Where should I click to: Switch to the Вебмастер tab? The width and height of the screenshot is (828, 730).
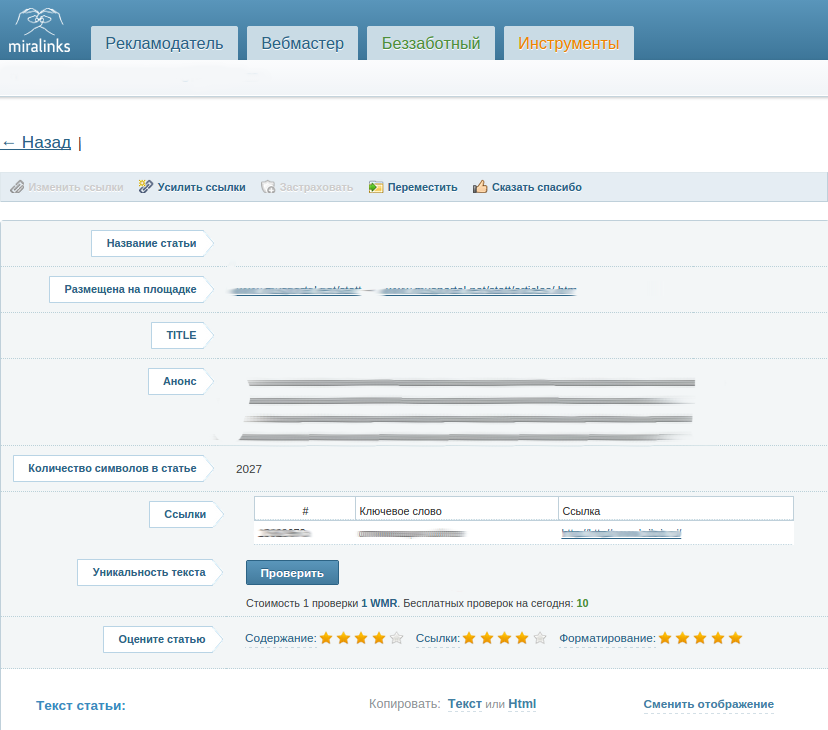pos(303,43)
